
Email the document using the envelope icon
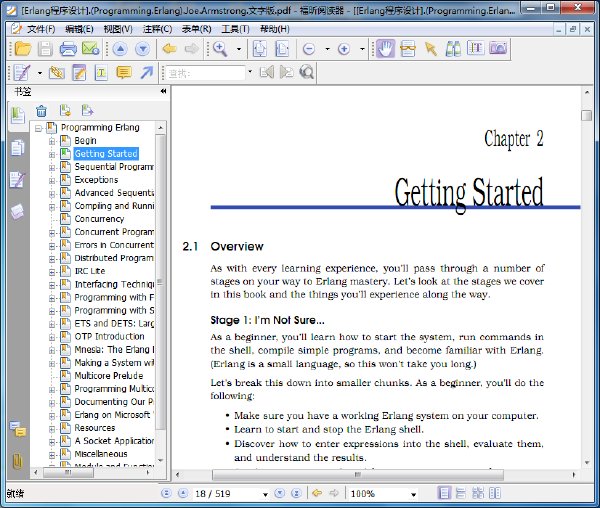(x=91, y=49)
